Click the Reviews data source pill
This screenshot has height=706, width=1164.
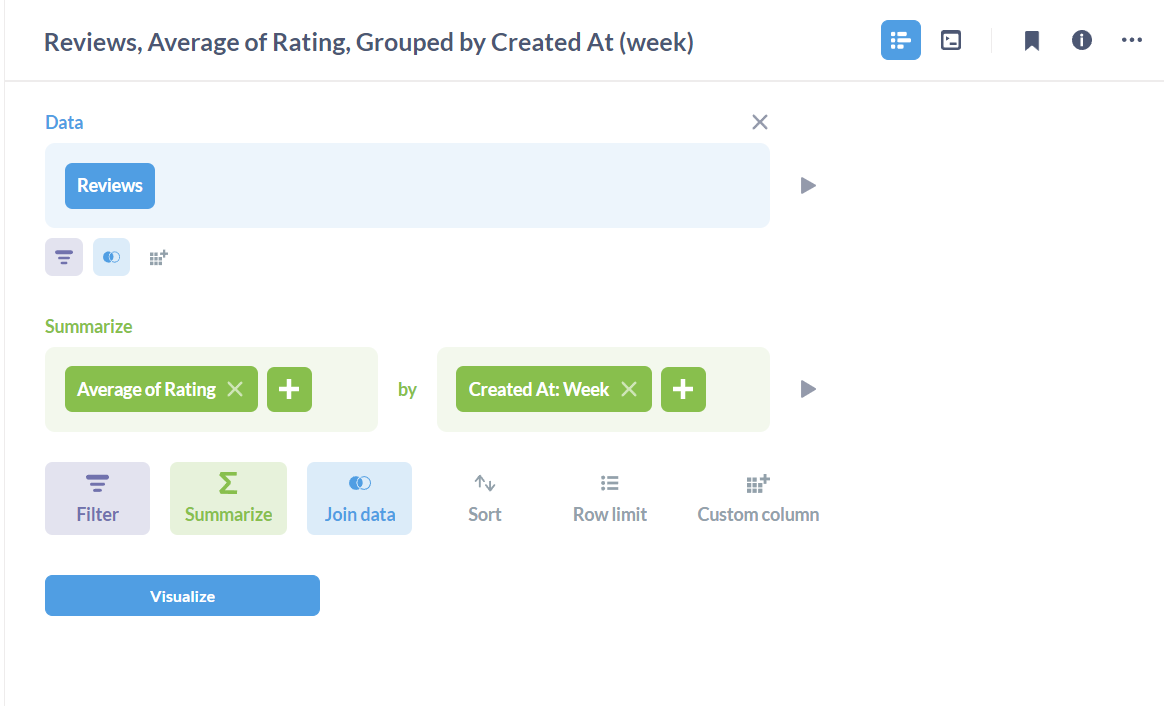[x=109, y=185]
